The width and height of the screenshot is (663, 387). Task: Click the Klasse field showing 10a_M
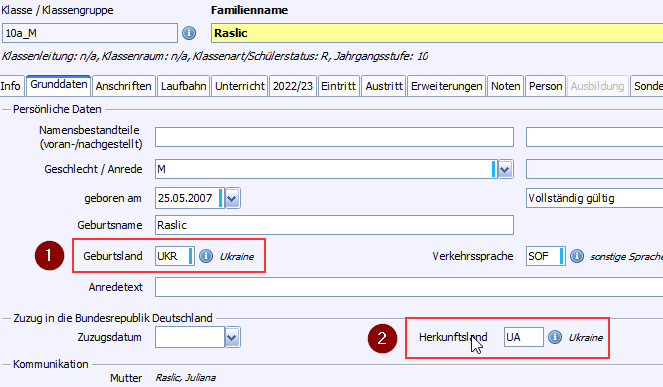[90, 33]
